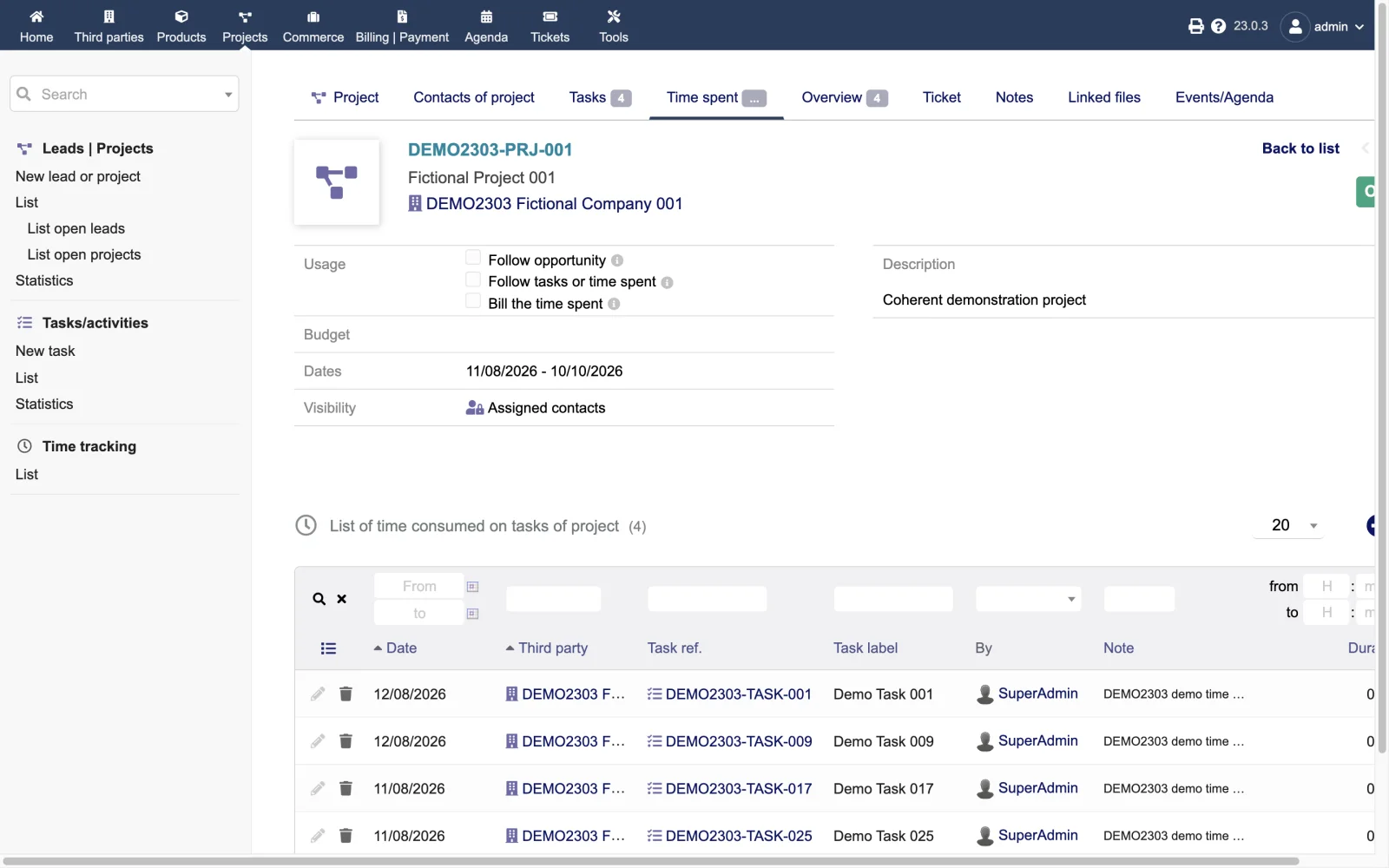
Task: Open the Products menu icon
Action: 181,16
